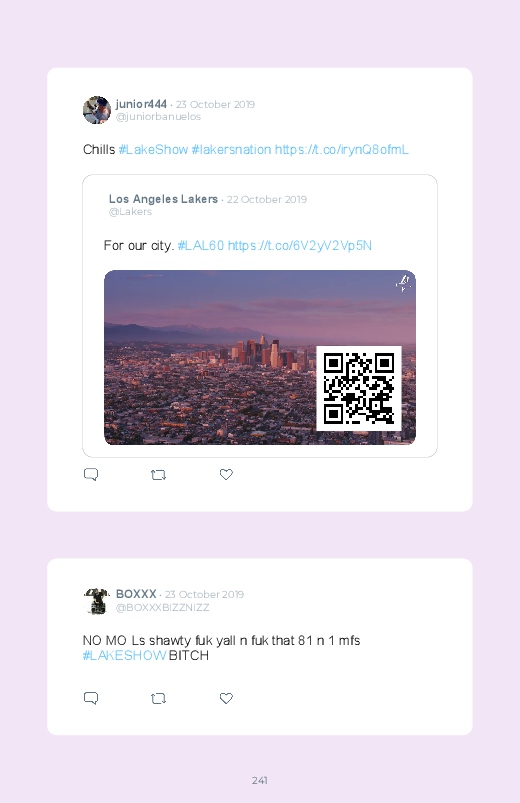520x803 pixels.
Task: Open the Los Angeles Lakers account name
Action: [x=163, y=199]
